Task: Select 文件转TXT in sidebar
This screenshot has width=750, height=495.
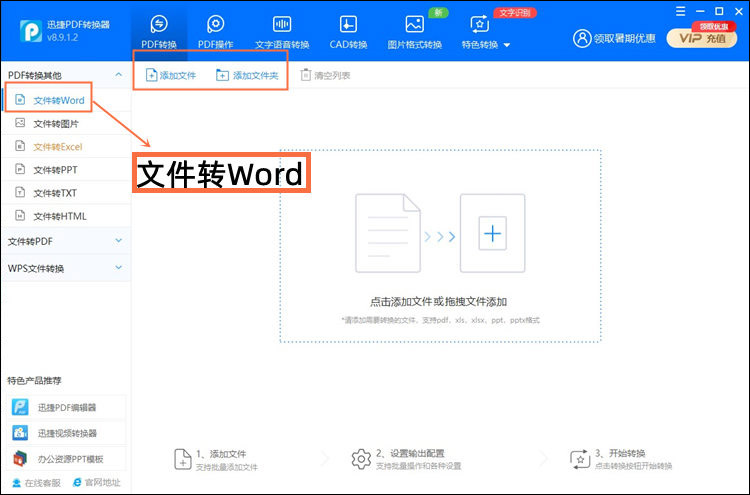Action: 66,193
